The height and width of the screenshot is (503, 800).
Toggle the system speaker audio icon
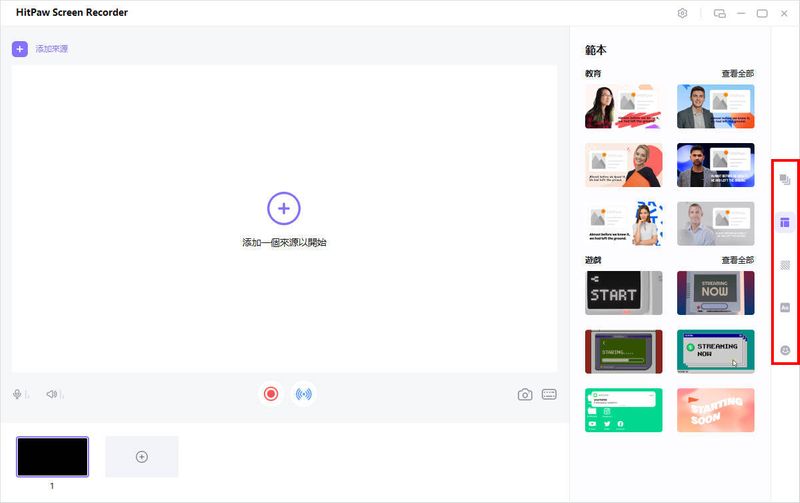pyautogui.click(x=52, y=394)
